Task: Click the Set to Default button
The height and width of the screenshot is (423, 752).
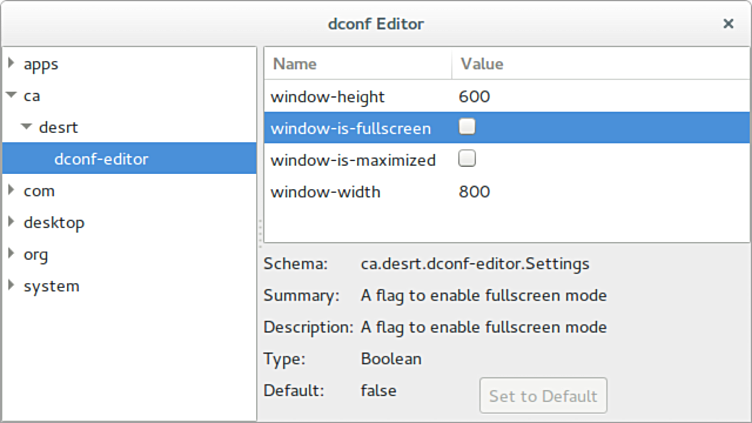Action: (x=543, y=396)
